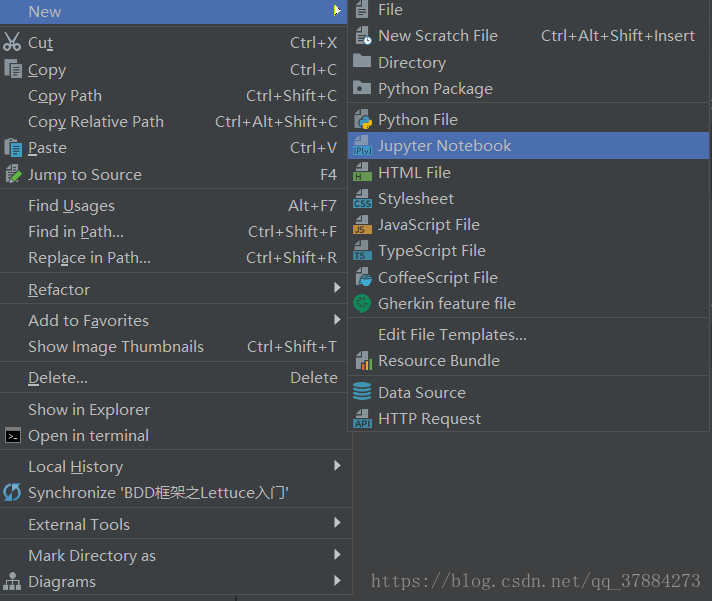Expand the Local History submenu arrow

(x=337, y=466)
